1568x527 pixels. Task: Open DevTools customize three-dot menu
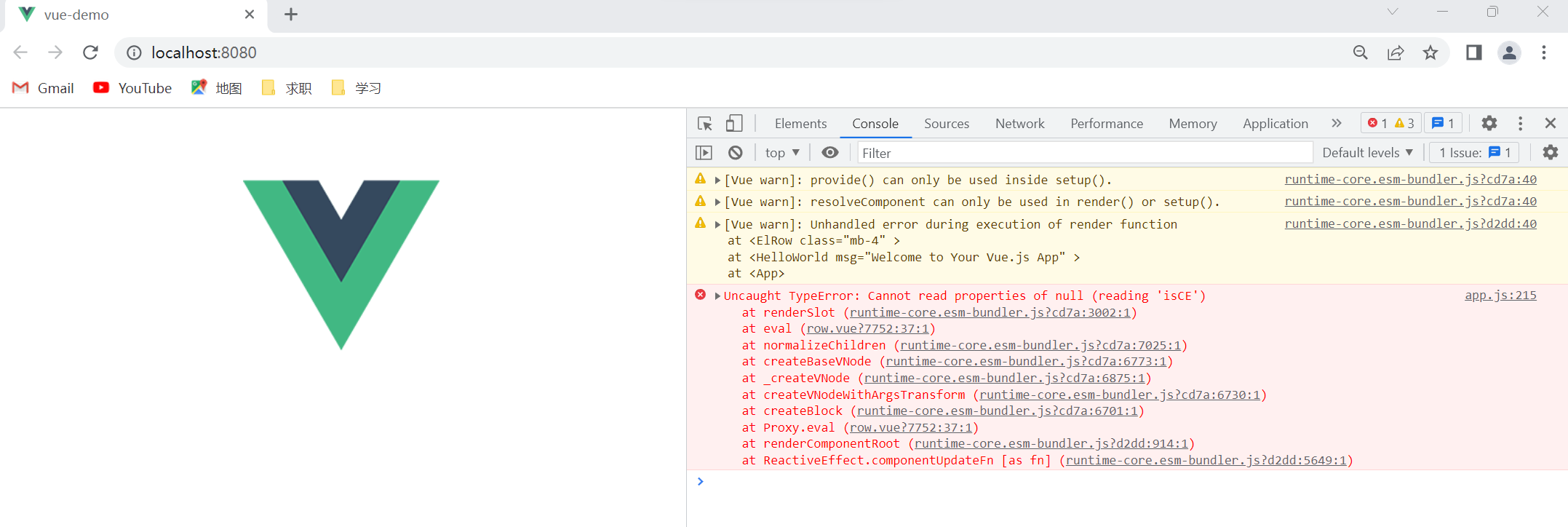coord(1520,123)
